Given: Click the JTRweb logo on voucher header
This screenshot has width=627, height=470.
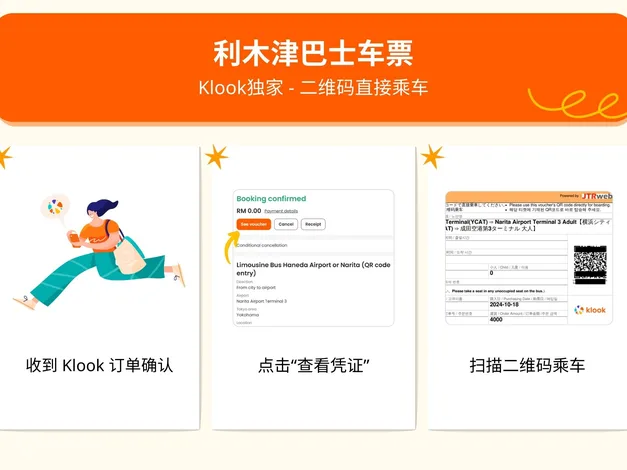Looking at the screenshot, I should click(597, 196).
